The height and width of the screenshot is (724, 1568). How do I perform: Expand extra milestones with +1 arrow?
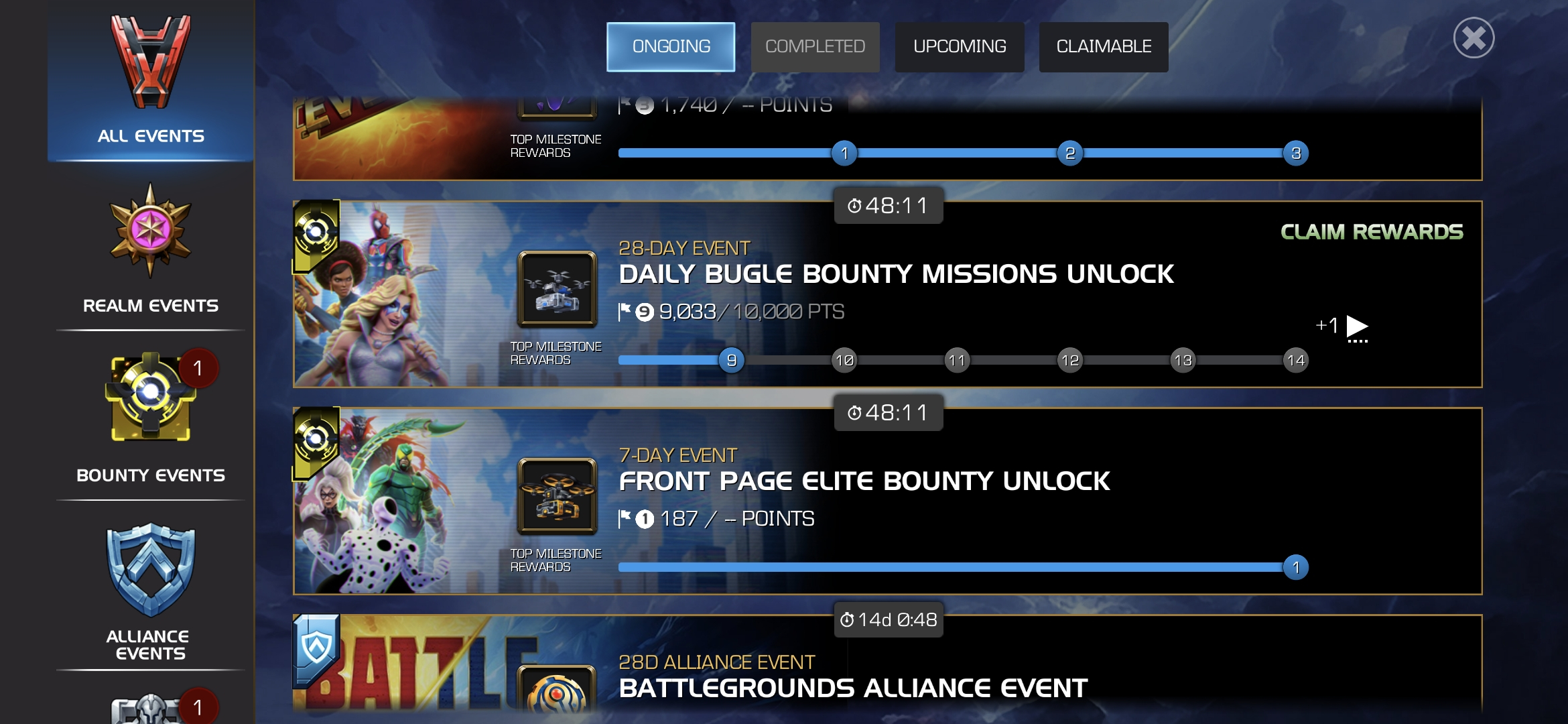(1342, 326)
